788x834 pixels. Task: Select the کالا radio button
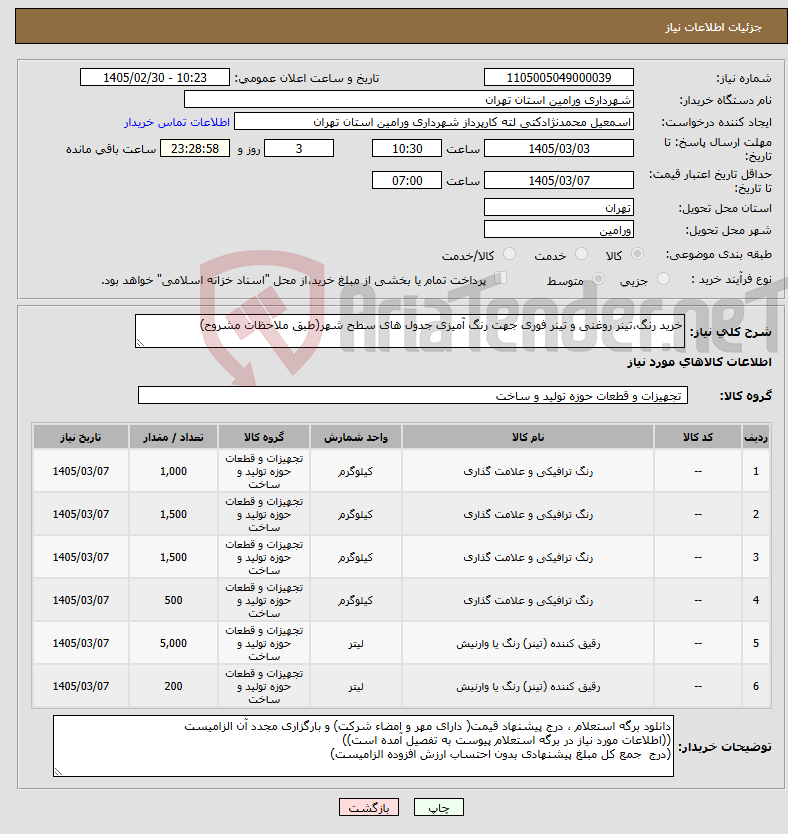pos(637,254)
